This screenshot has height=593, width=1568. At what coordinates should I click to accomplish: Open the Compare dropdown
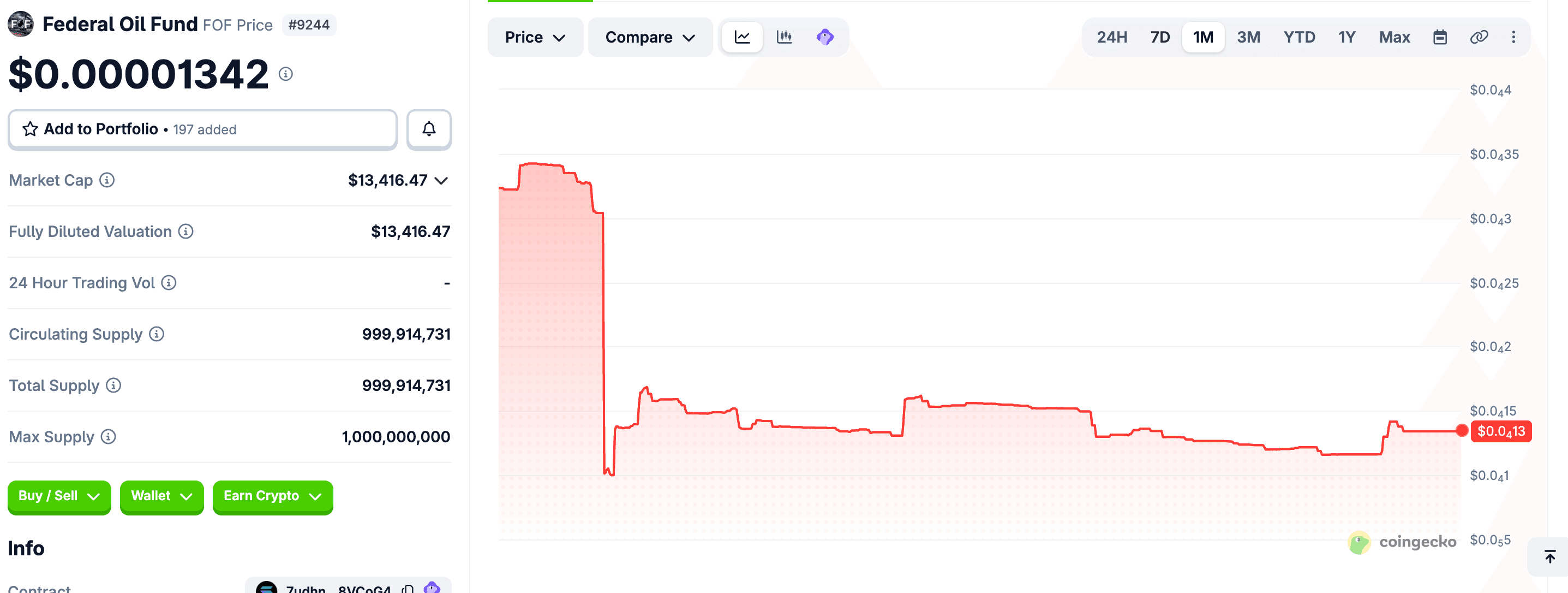coord(650,37)
